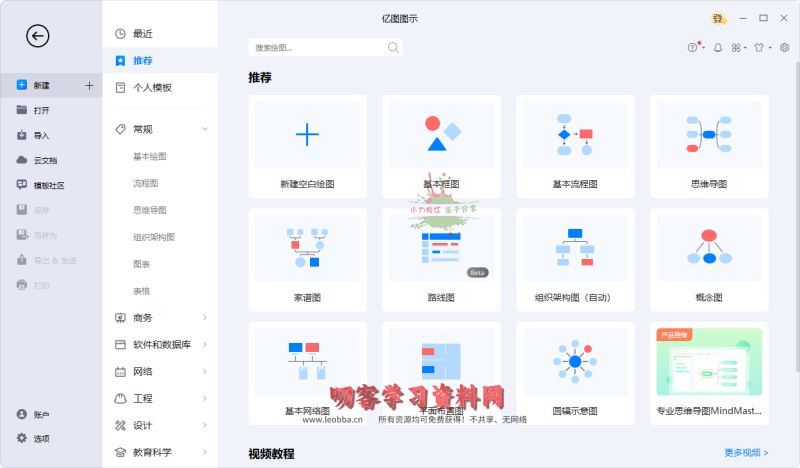Click the notification bell icon

718,47
